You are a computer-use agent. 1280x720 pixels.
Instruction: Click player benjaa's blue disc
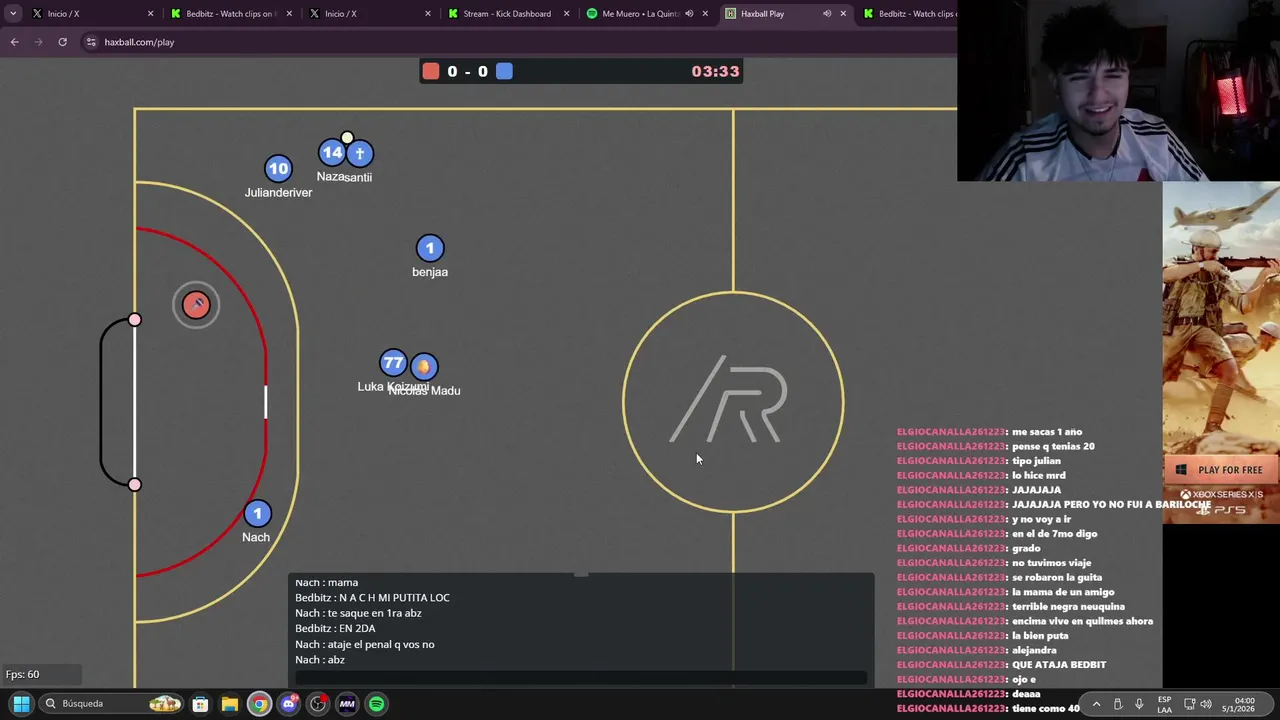pos(430,248)
